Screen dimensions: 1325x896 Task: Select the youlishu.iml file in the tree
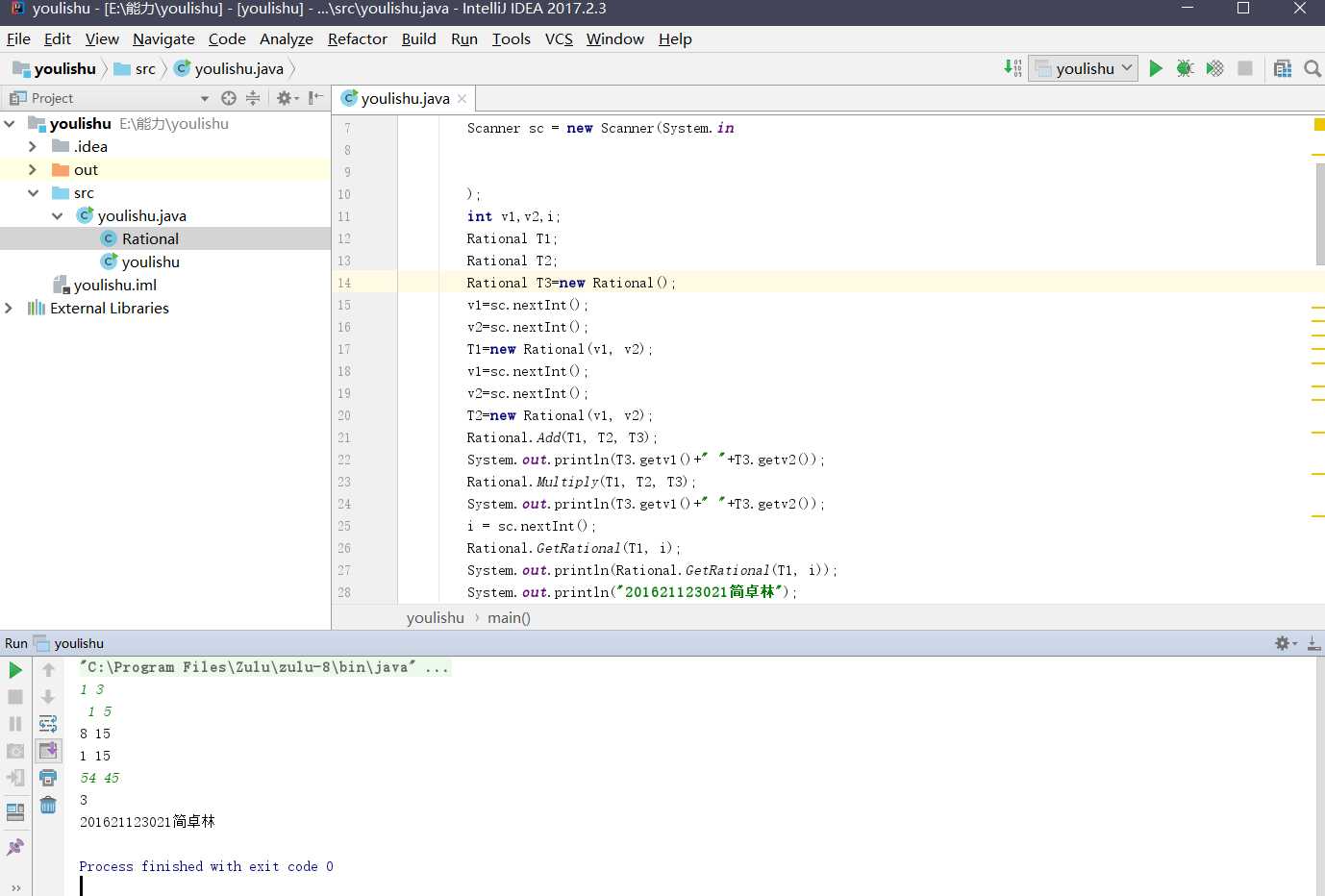(x=114, y=285)
